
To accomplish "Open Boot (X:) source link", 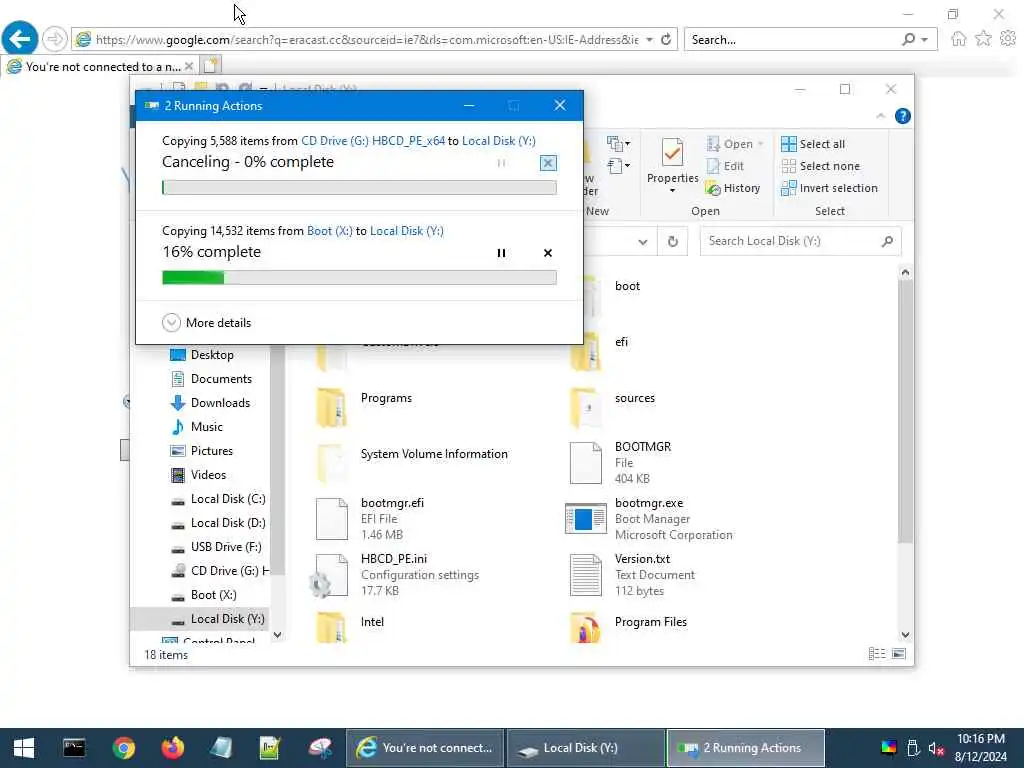I will [x=329, y=231].
